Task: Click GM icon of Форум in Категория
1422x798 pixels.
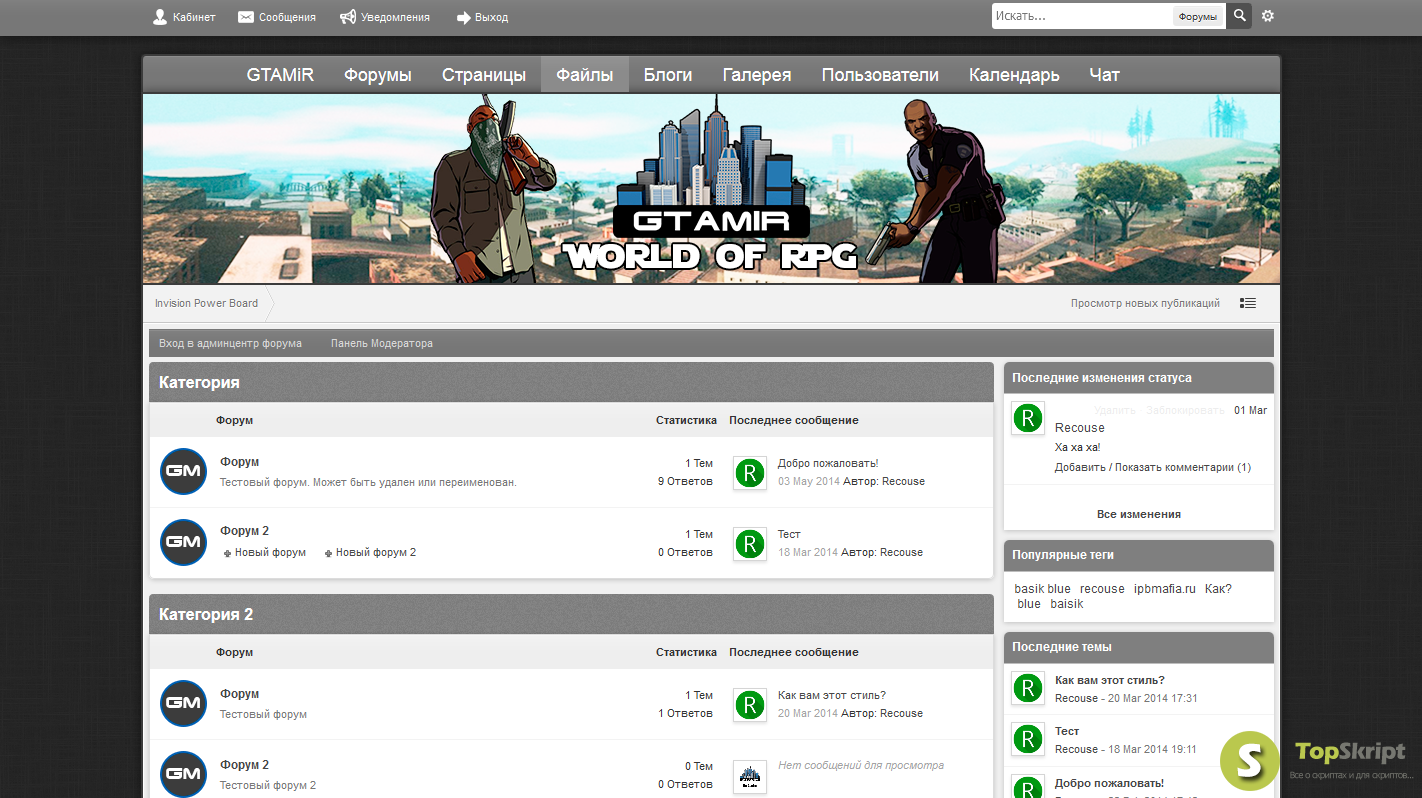Action: tap(183, 471)
